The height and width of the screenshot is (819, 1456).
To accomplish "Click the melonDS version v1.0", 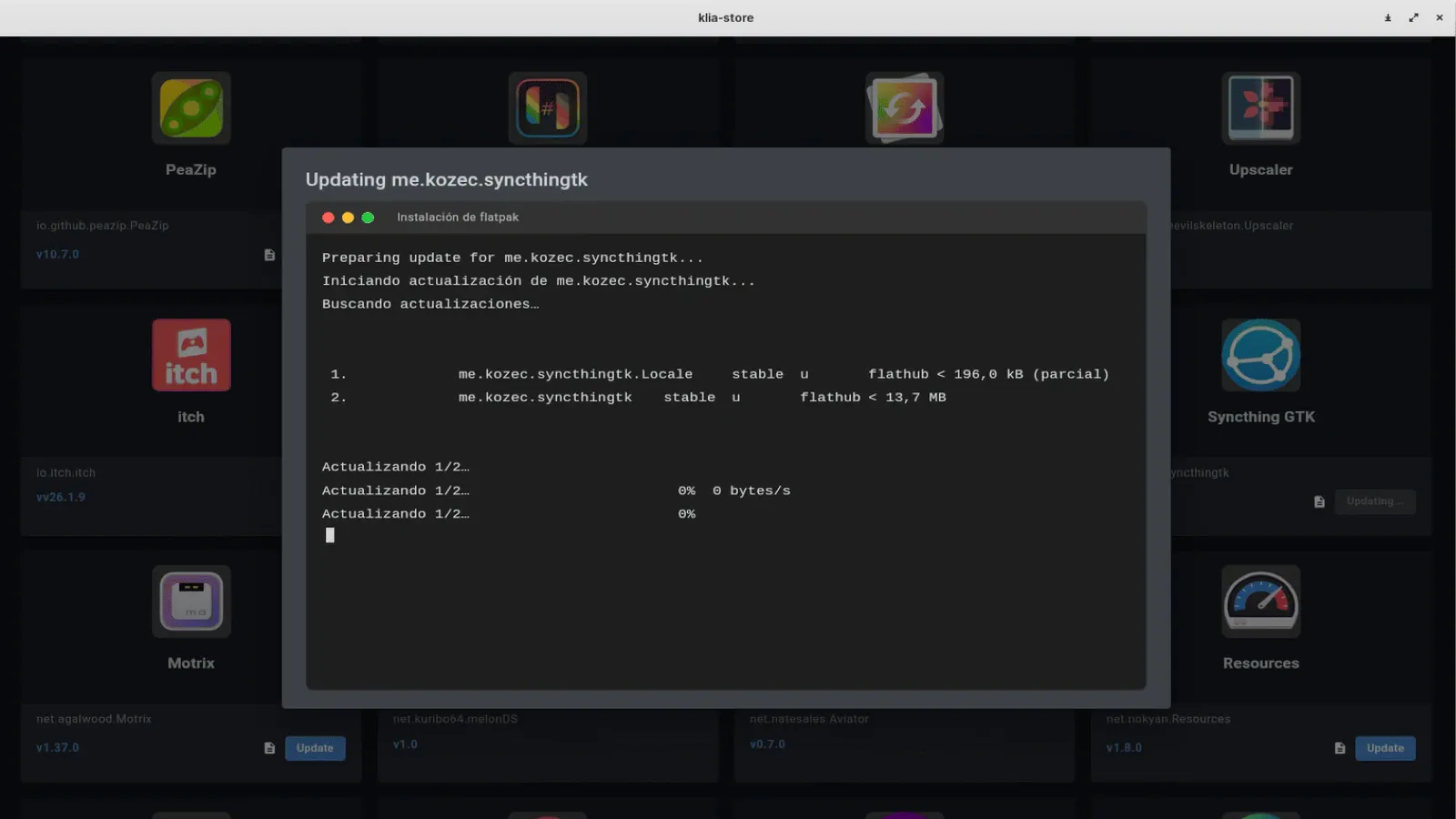I will 405,744.
